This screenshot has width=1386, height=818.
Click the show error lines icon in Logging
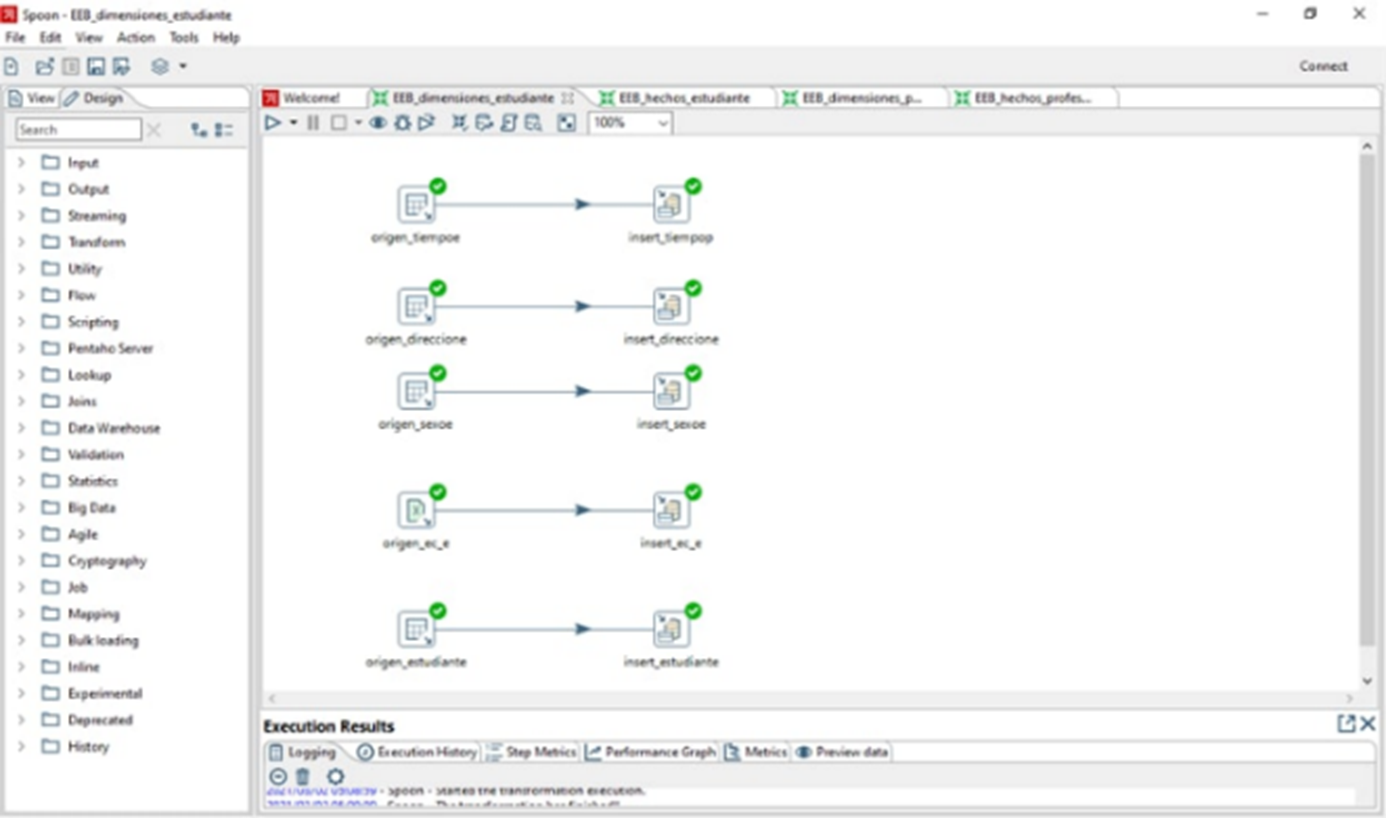pos(278,777)
